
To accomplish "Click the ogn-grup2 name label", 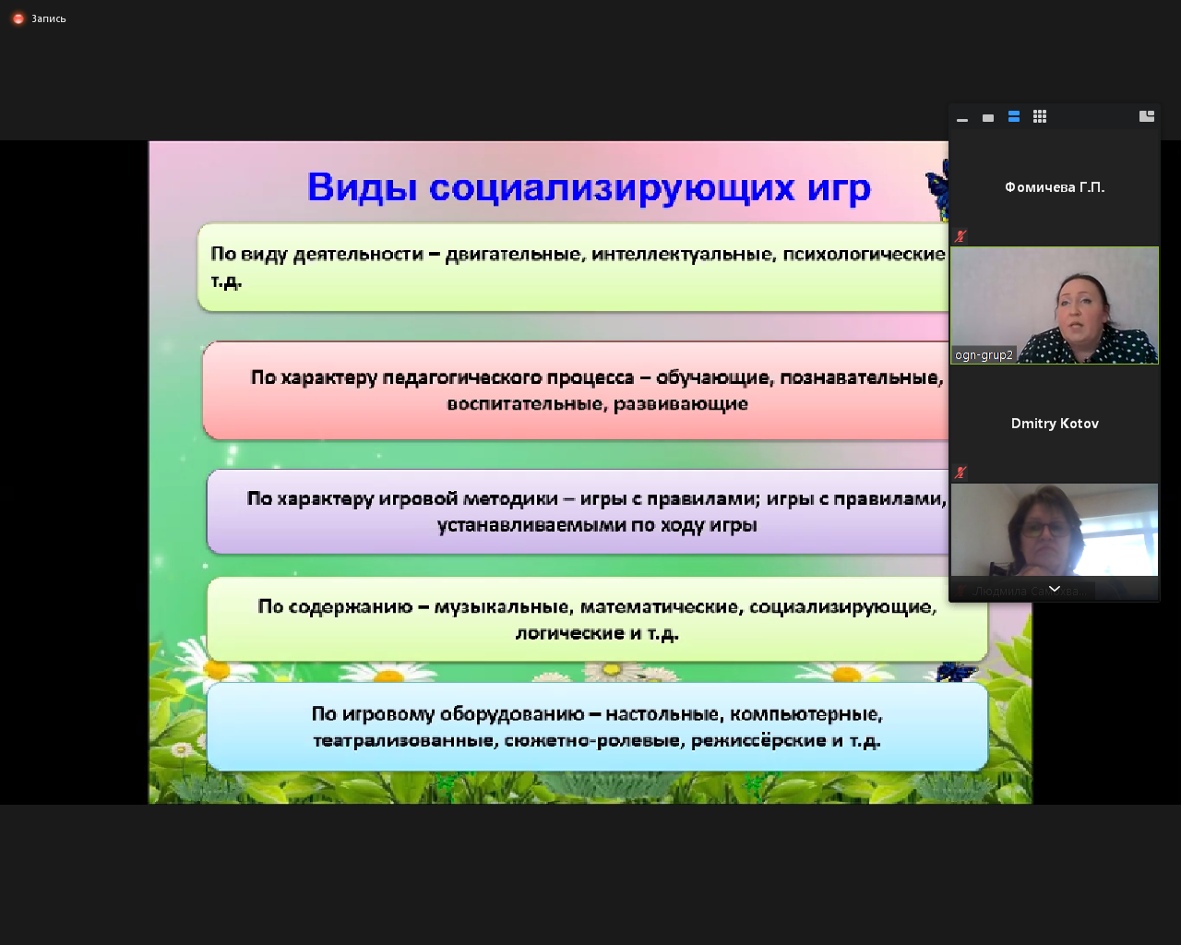I will pyautogui.click(x=984, y=355).
